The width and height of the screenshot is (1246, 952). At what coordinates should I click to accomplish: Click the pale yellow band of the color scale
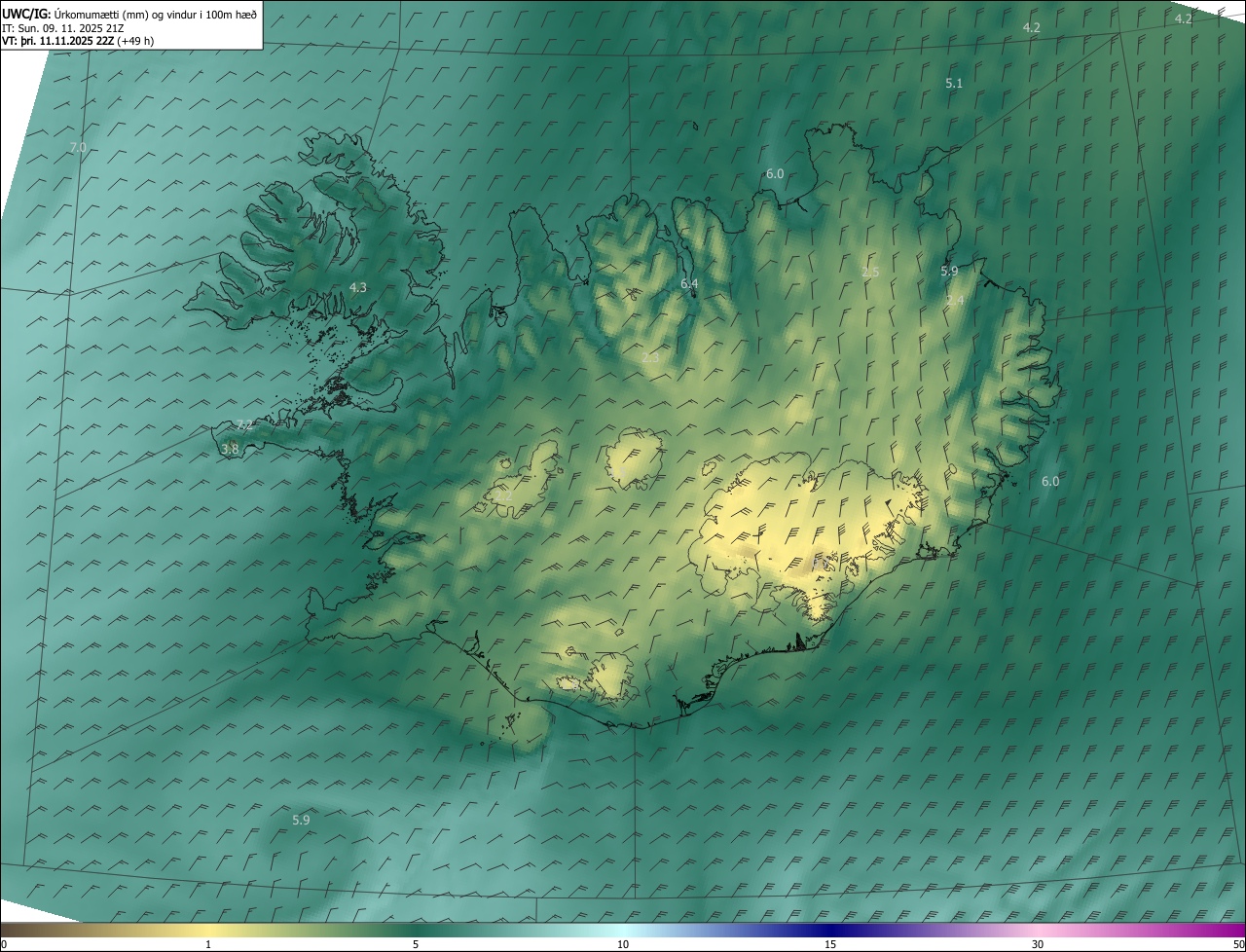point(209,931)
